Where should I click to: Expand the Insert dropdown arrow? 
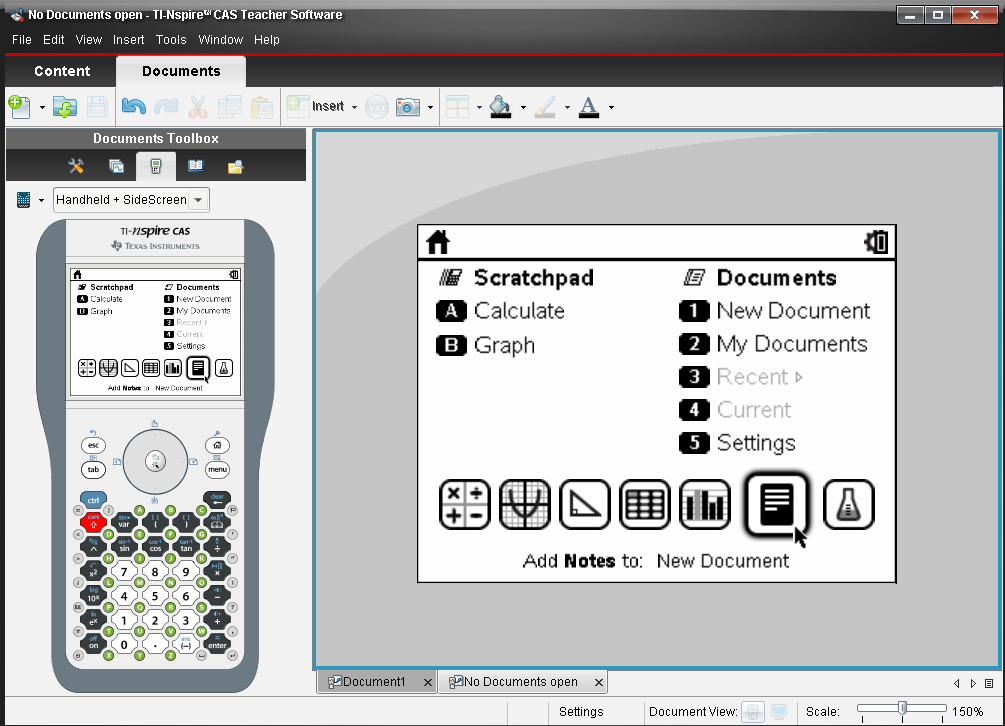coord(354,108)
